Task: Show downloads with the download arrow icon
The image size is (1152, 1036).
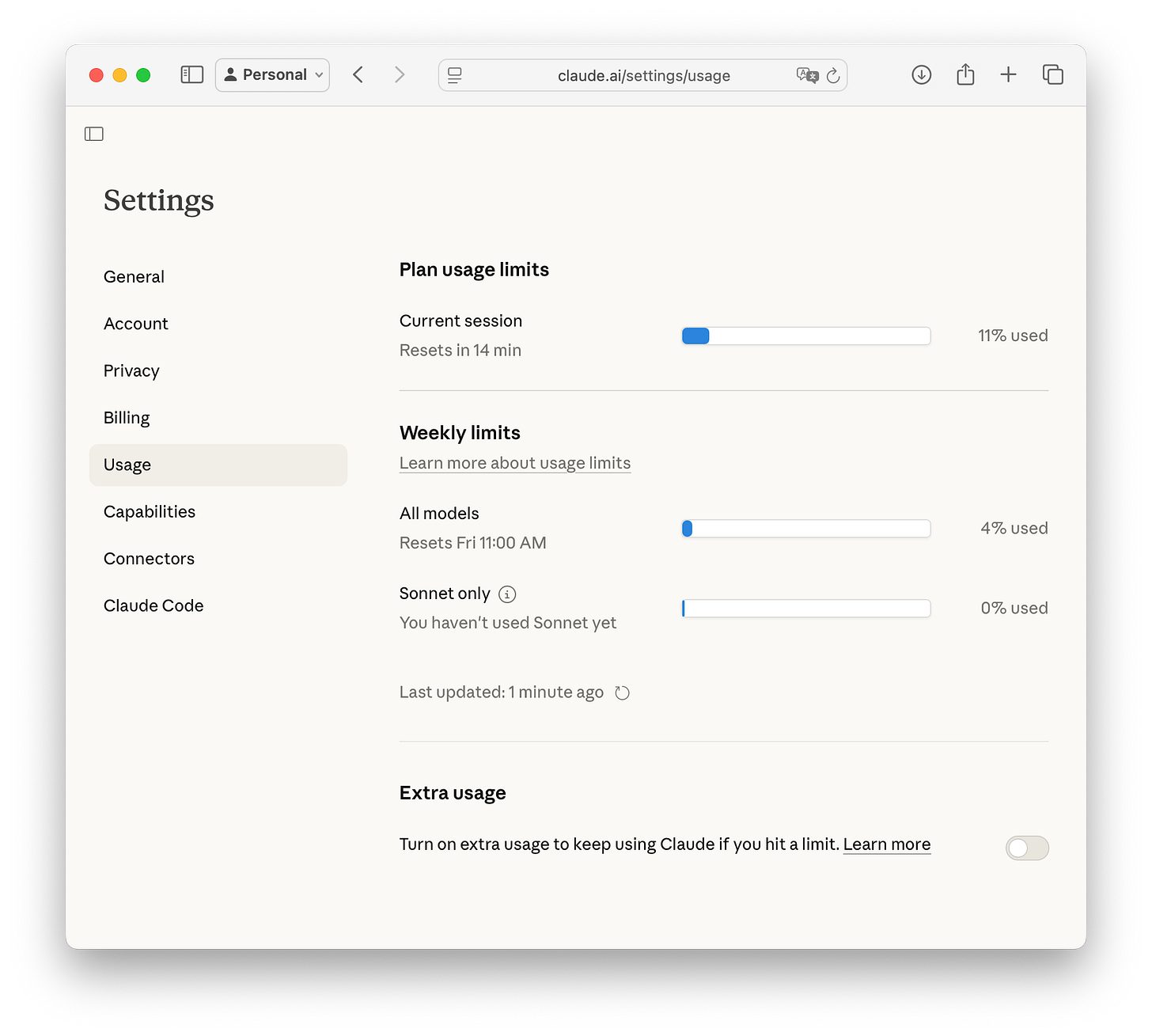Action: pos(922,74)
